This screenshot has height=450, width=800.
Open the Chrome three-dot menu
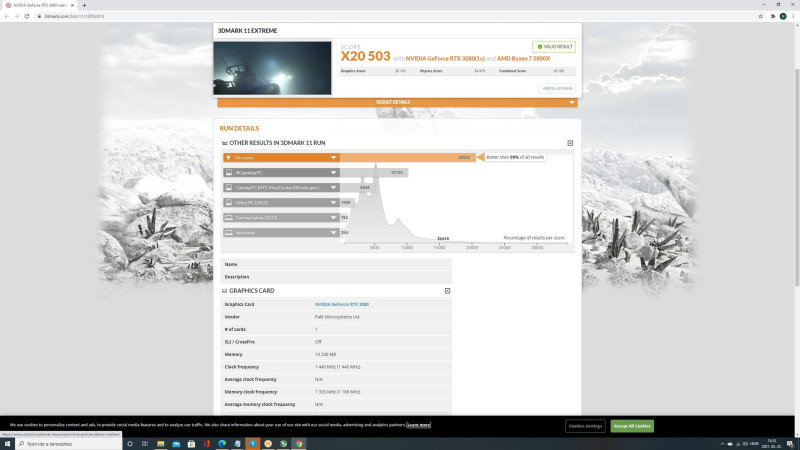click(793, 16)
